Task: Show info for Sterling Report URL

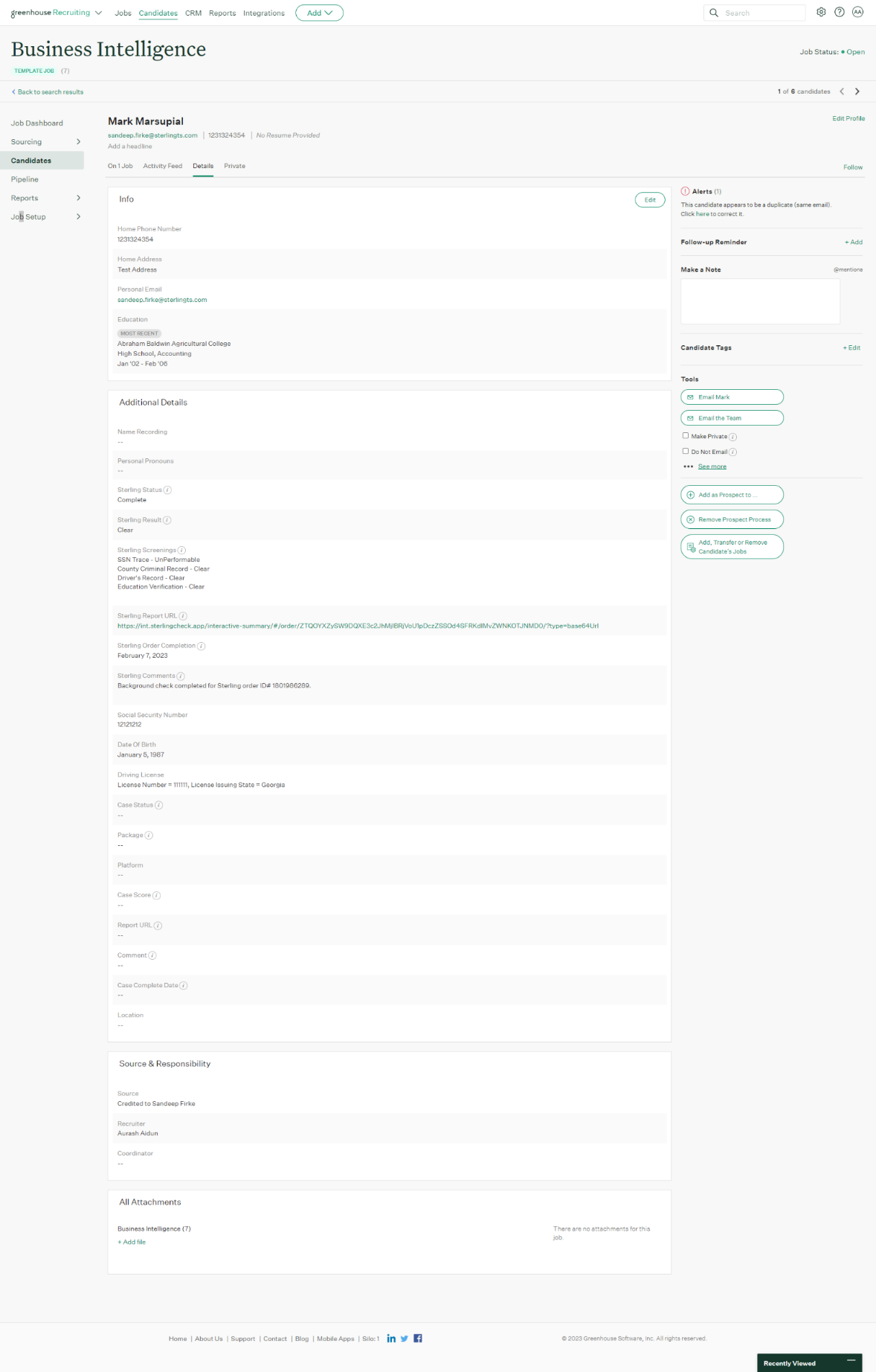Action: coord(183,616)
